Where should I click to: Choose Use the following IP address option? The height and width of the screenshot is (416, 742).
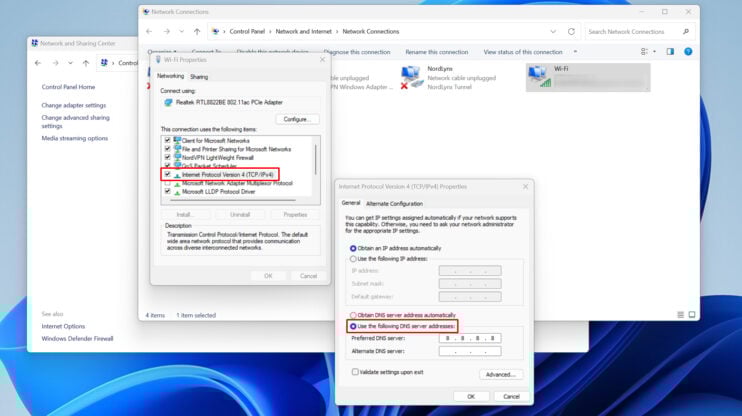[x=353, y=258]
